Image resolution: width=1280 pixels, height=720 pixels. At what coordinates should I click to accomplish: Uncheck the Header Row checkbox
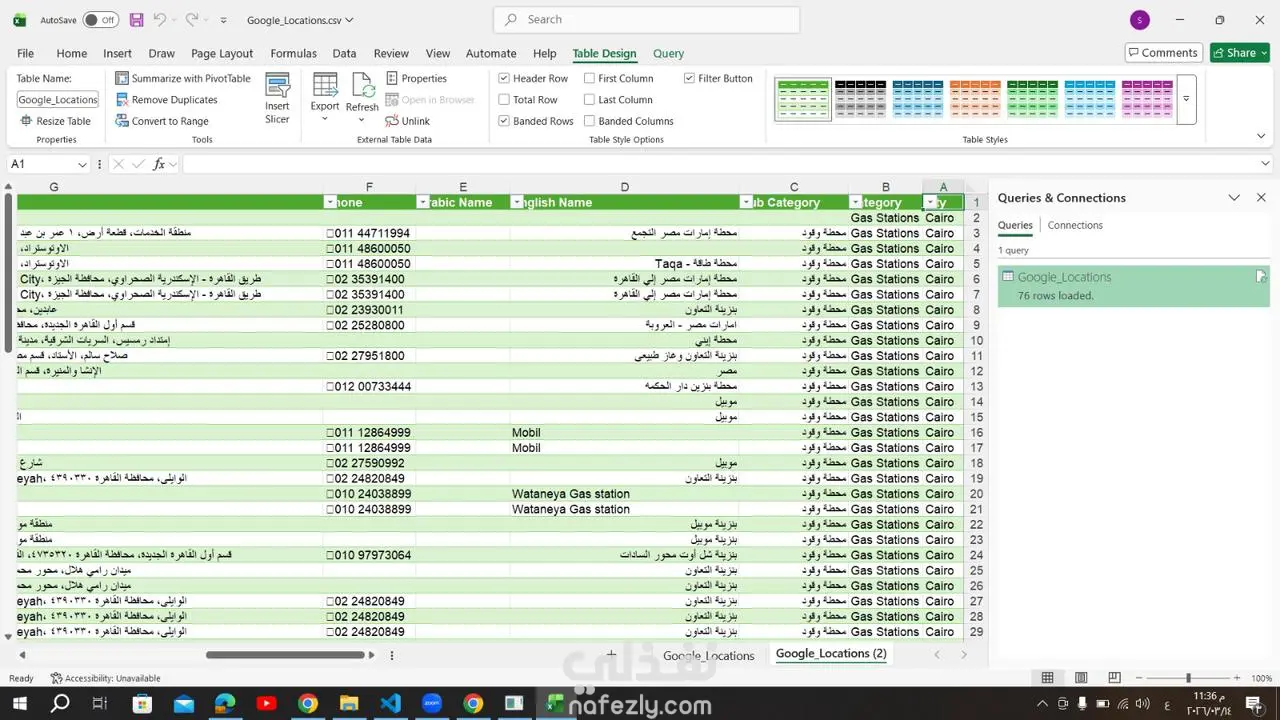504,78
